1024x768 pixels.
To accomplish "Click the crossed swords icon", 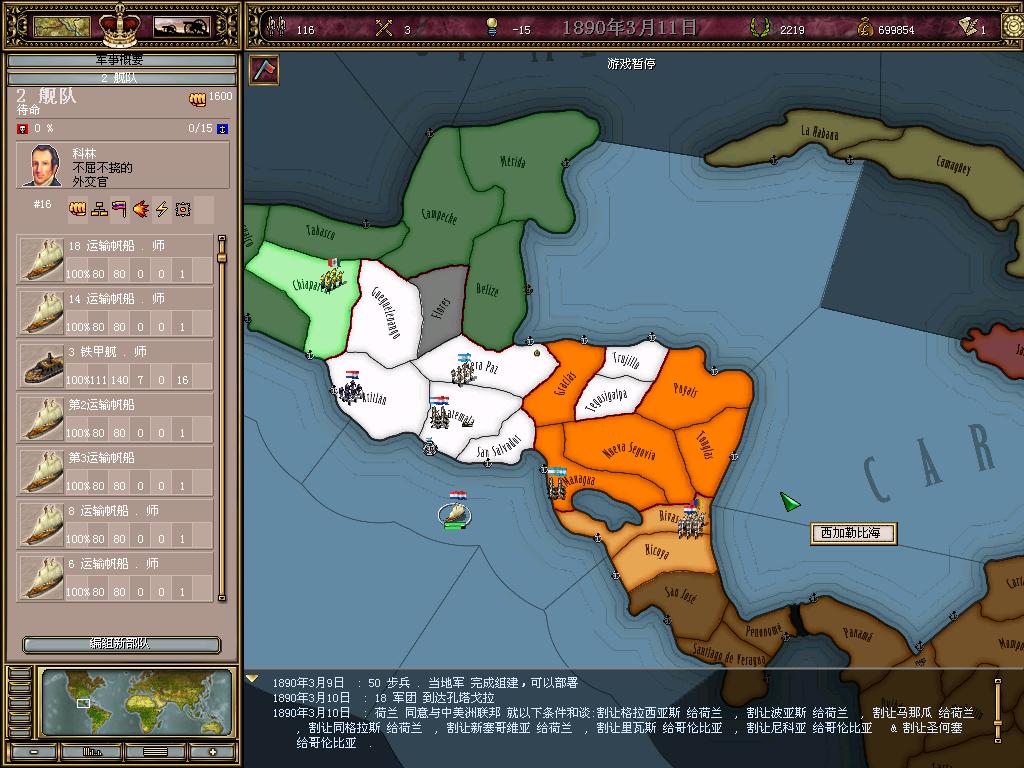I will 384,28.
